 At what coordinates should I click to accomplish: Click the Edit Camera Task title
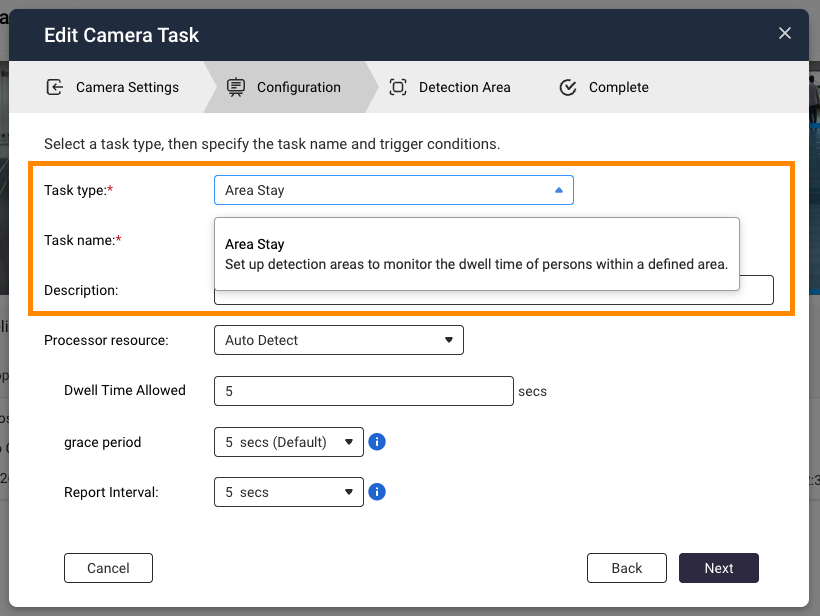click(x=121, y=35)
